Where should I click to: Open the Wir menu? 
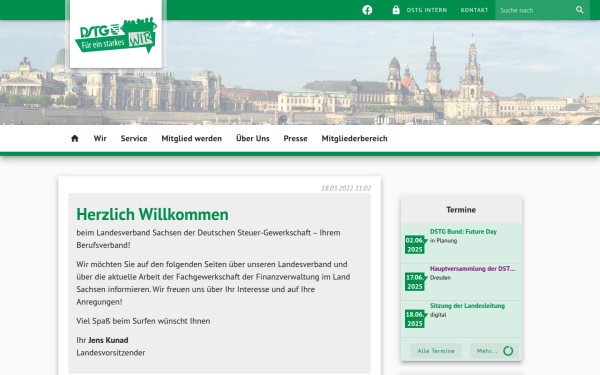(x=100, y=139)
